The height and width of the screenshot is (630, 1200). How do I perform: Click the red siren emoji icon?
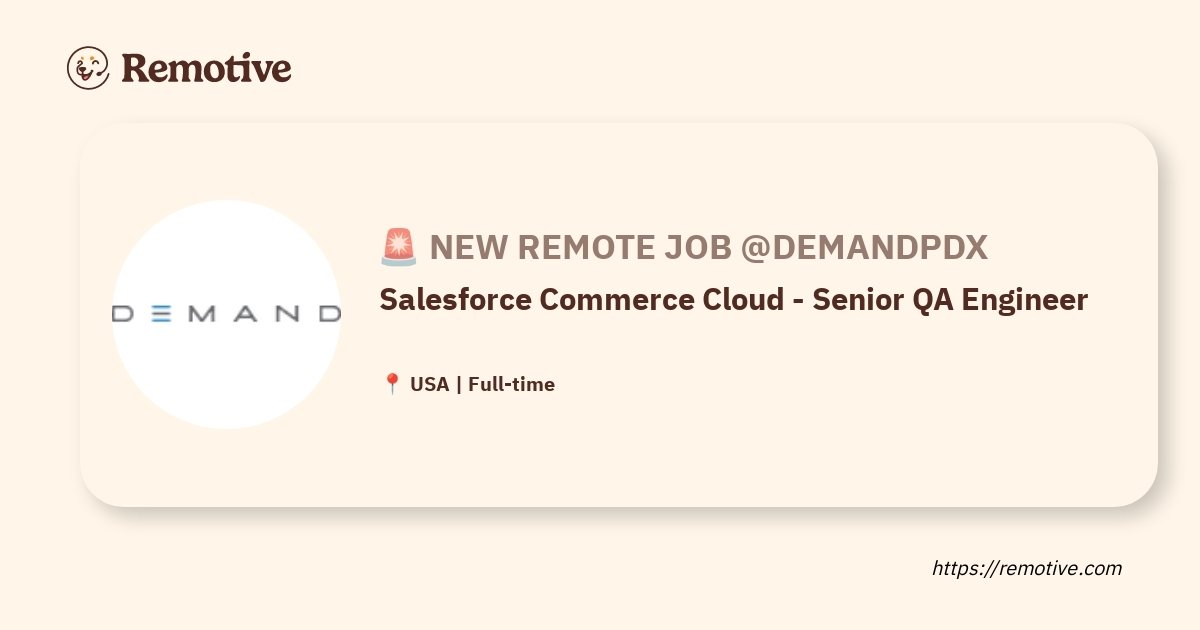[x=399, y=247]
